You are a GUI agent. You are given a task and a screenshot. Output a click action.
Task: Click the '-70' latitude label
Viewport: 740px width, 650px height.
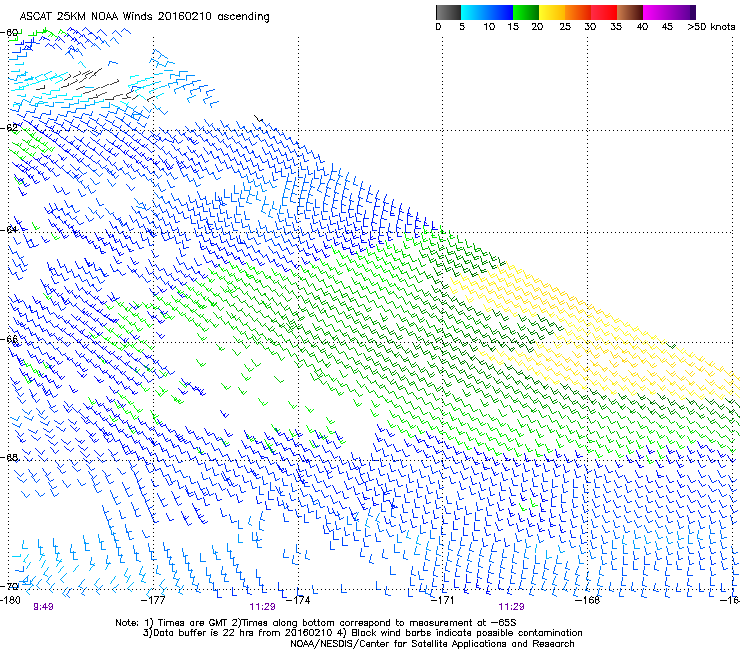10,586
